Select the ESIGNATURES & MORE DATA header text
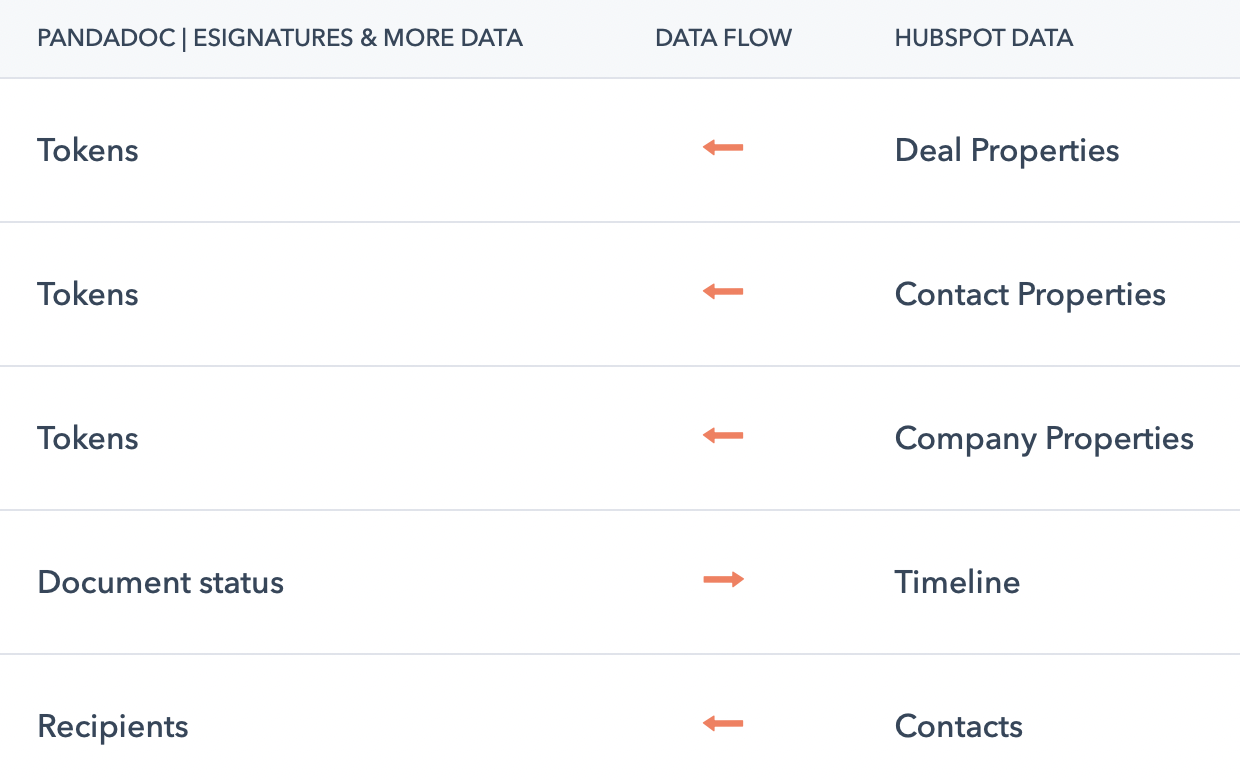The height and width of the screenshot is (780, 1240). coord(358,39)
